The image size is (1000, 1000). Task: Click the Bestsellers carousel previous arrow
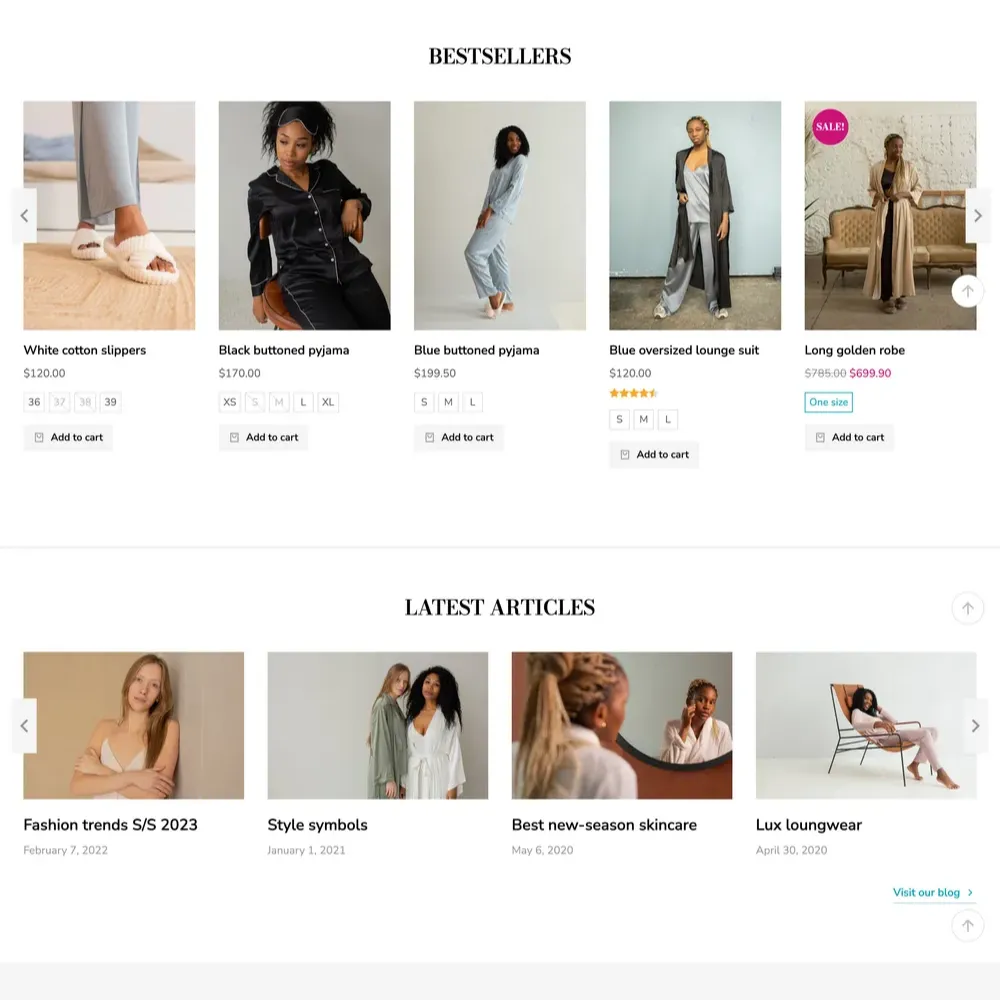coord(24,216)
